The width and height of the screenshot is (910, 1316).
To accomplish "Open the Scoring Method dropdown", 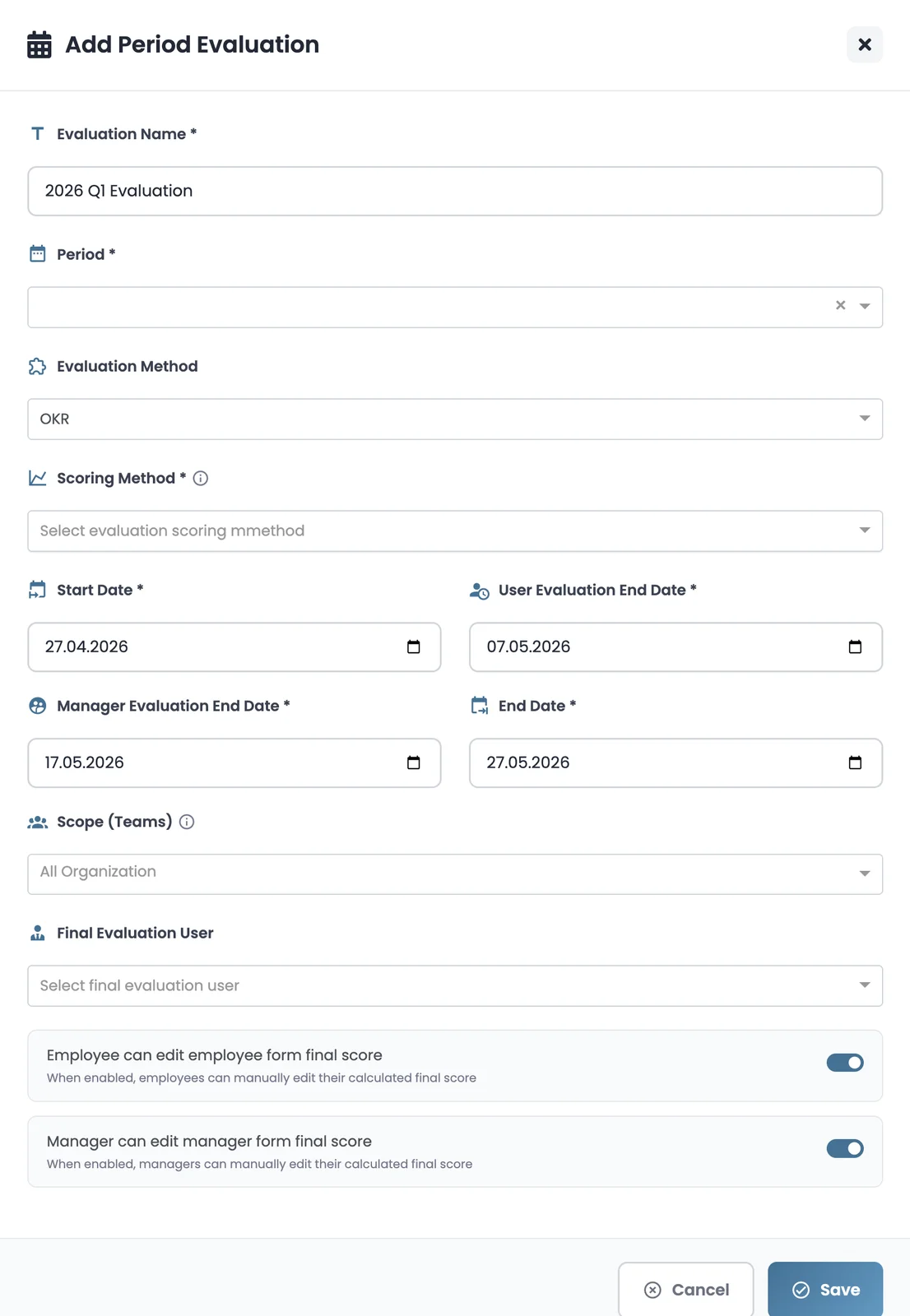I will [x=455, y=531].
